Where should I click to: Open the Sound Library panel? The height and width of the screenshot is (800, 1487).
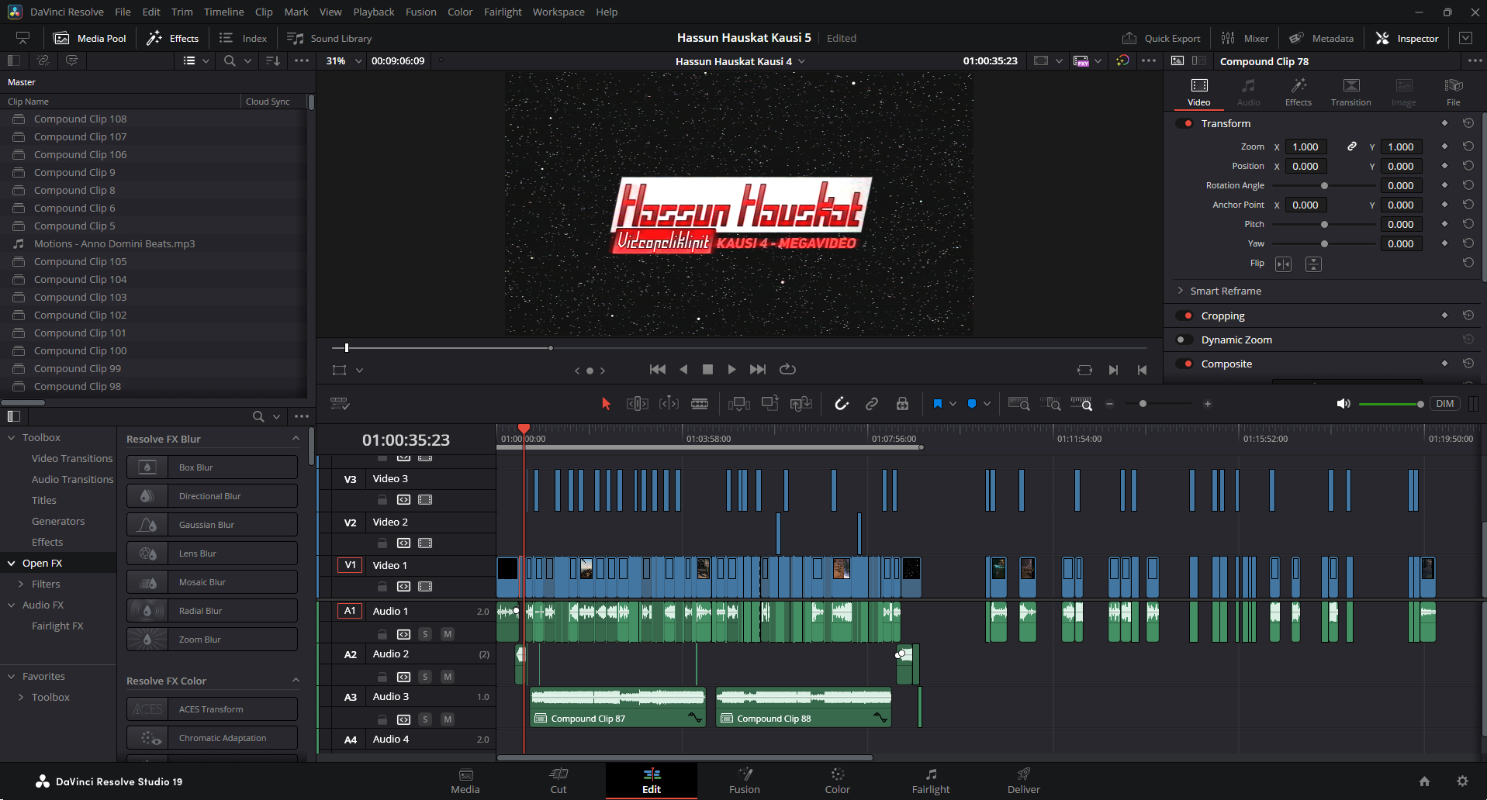click(x=329, y=38)
